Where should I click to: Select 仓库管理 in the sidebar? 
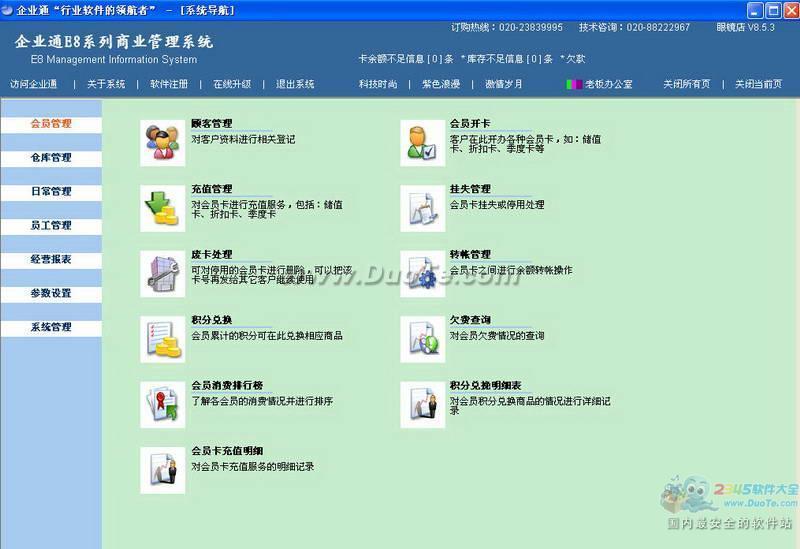pyautogui.click(x=51, y=158)
